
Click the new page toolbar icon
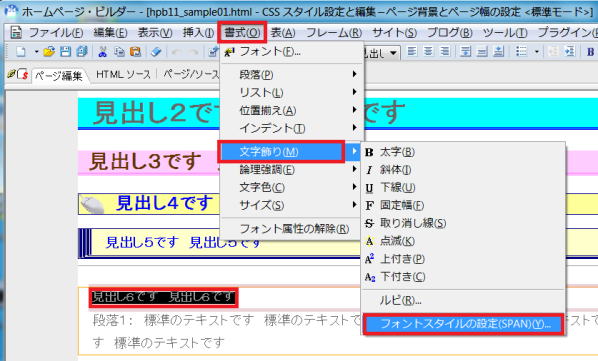tap(21, 51)
